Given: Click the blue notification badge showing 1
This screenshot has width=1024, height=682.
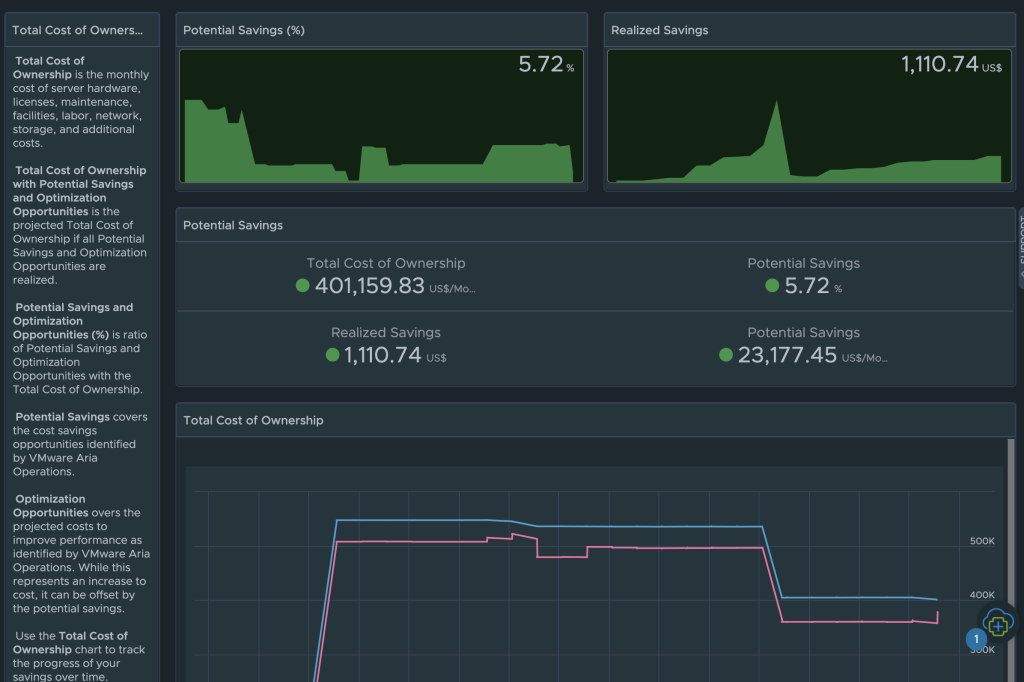Looking at the screenshot, I should click(x=977, y=639).
